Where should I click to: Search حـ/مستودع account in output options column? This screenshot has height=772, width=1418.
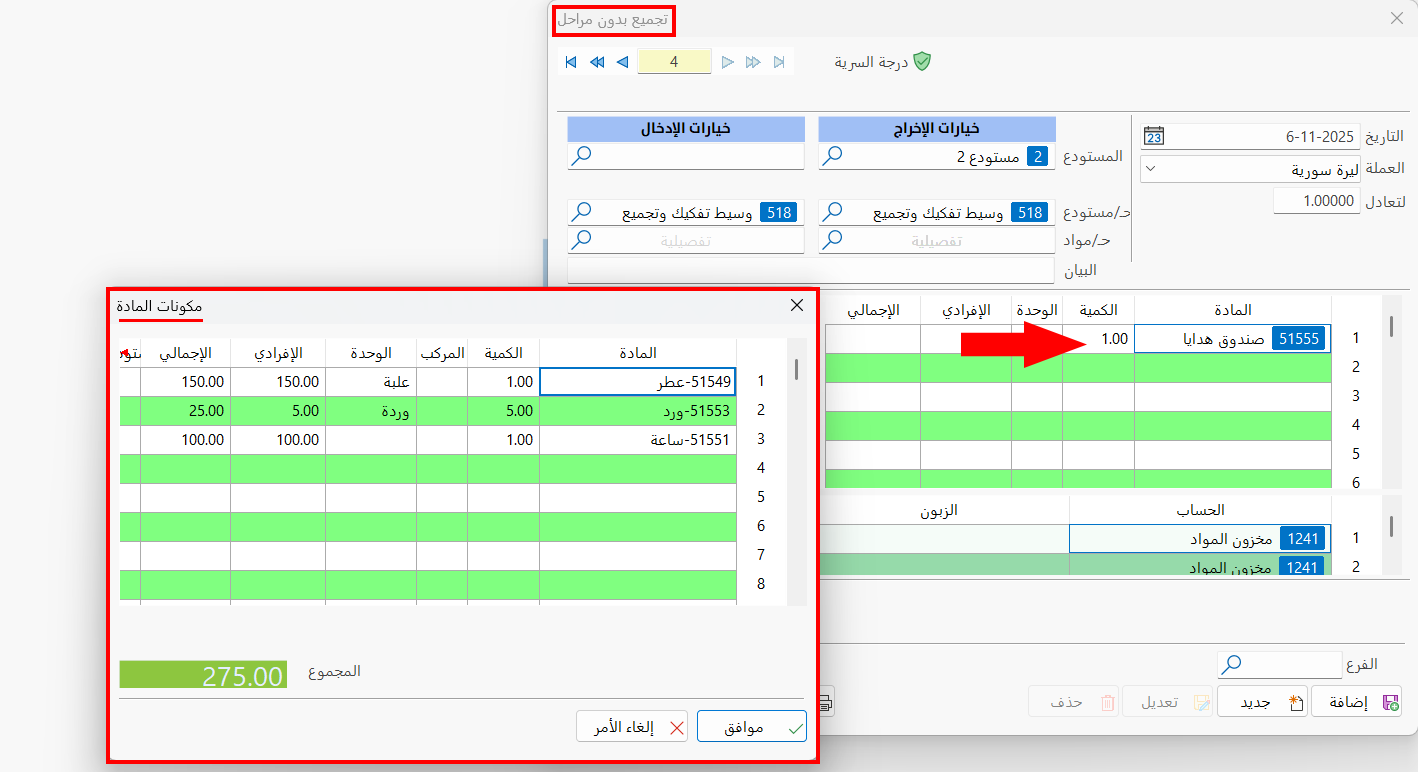(x=832, y=212)
